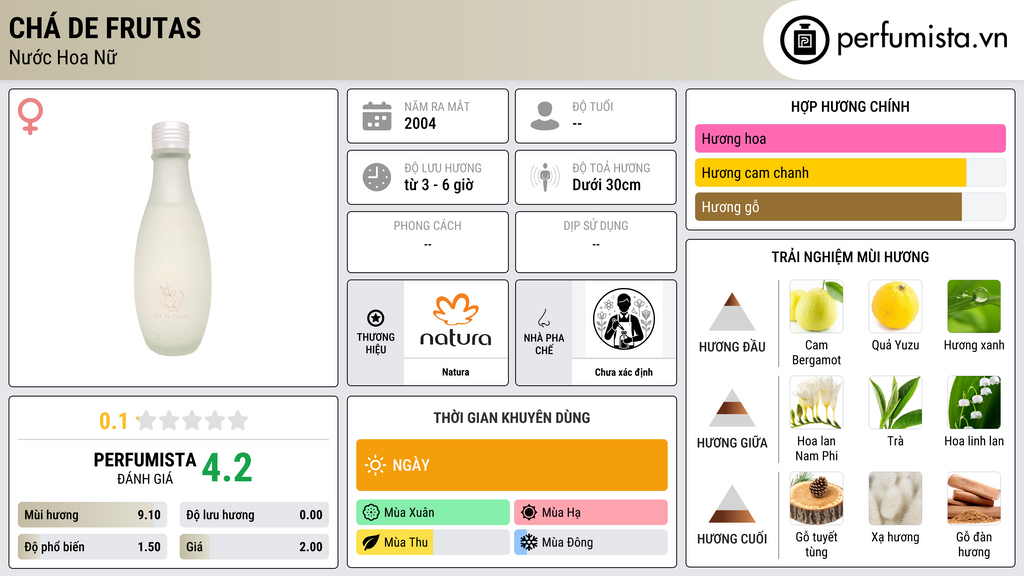Viewport: 1024px width, 576px height.
Task: Click the longevity value từ 3 - 6 giờ
Action: click(439, 185)
